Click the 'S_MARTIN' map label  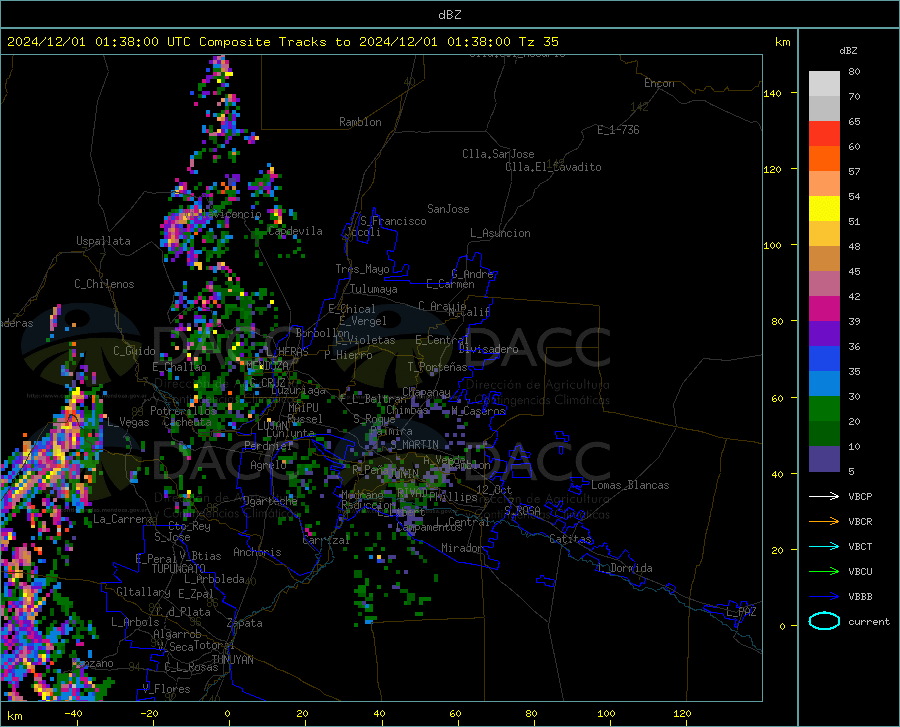pyautogui.click(x=414, y=445)
